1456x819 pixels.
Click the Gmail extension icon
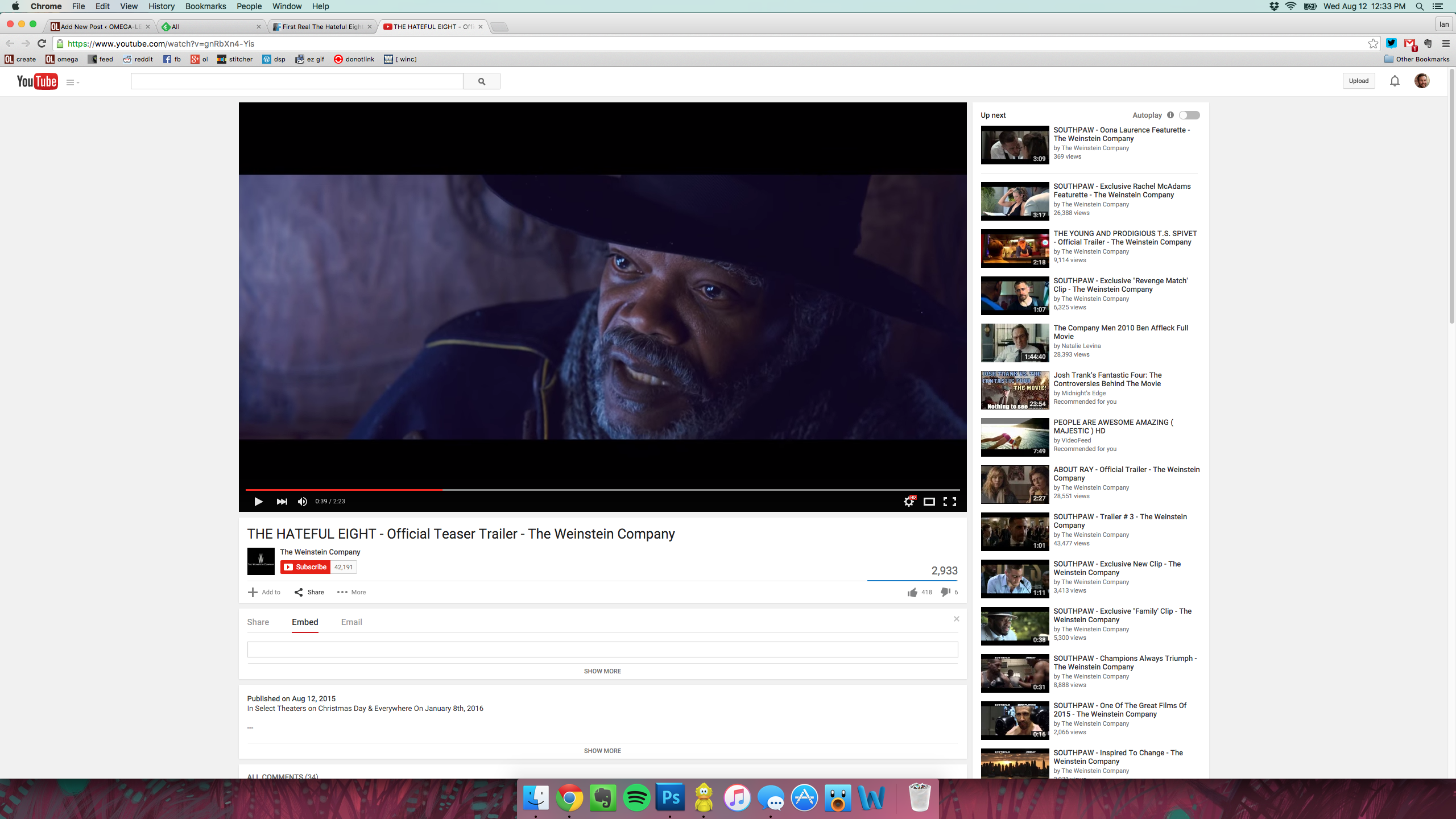[x=1410, y=43]
